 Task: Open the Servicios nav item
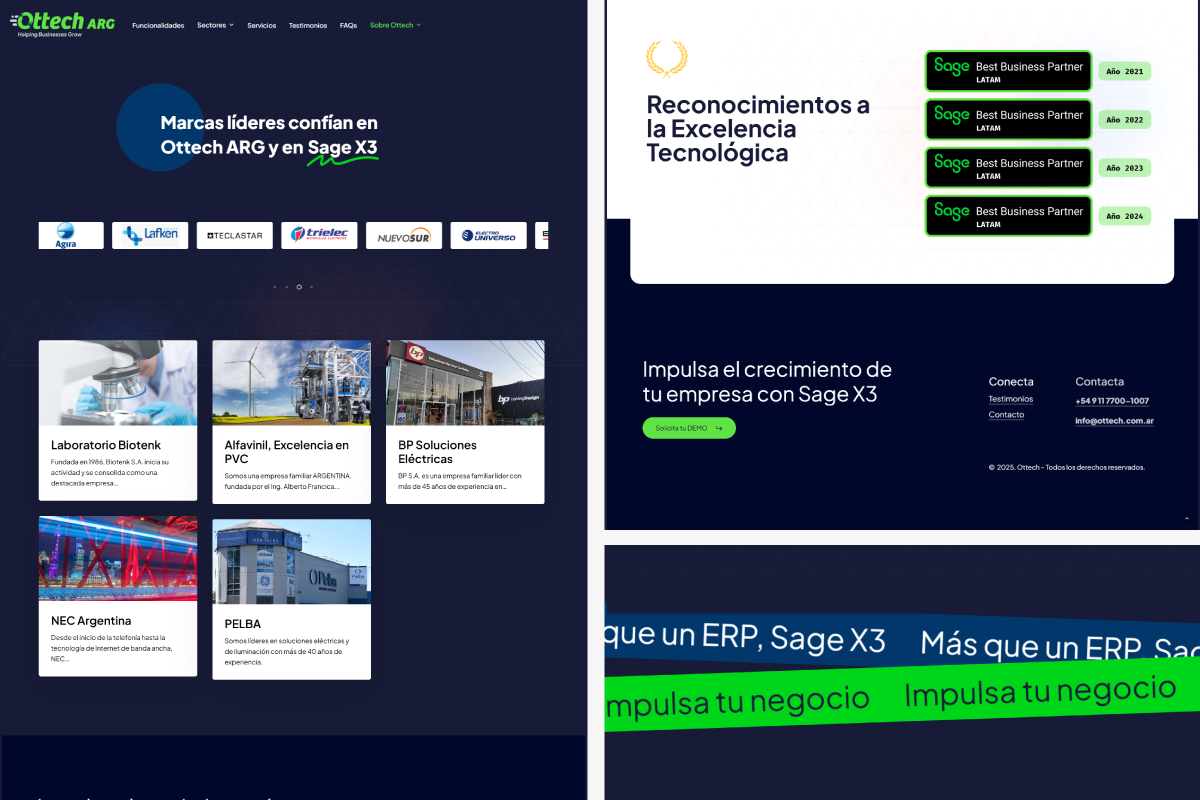[261, 25]
